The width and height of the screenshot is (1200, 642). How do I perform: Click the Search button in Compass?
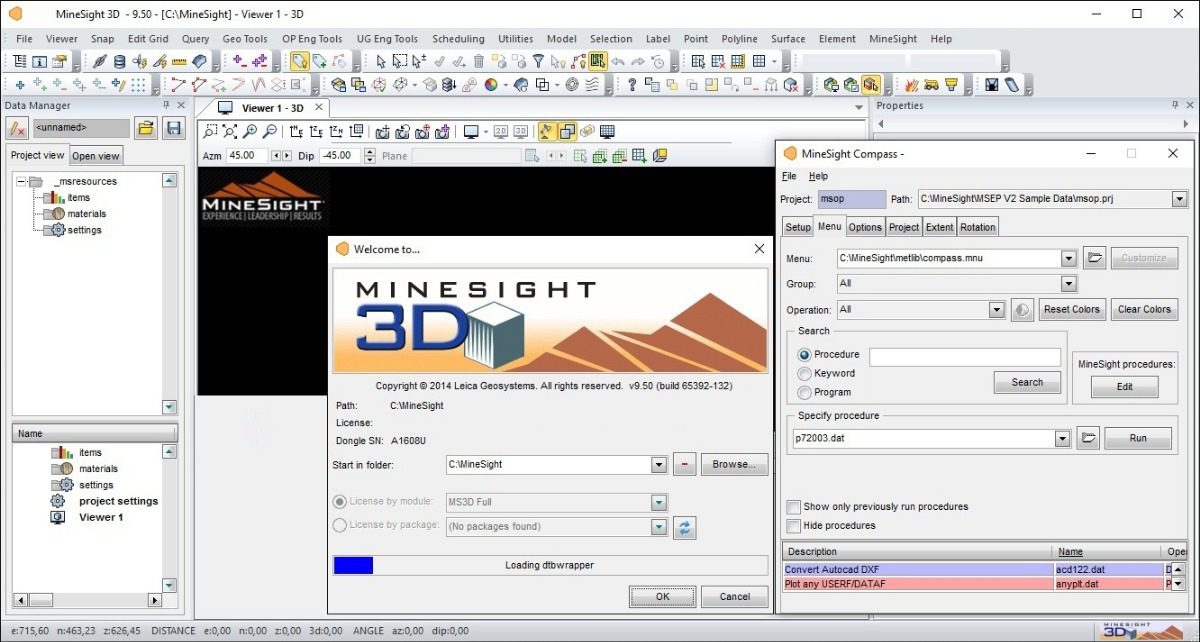(1027, 382)
